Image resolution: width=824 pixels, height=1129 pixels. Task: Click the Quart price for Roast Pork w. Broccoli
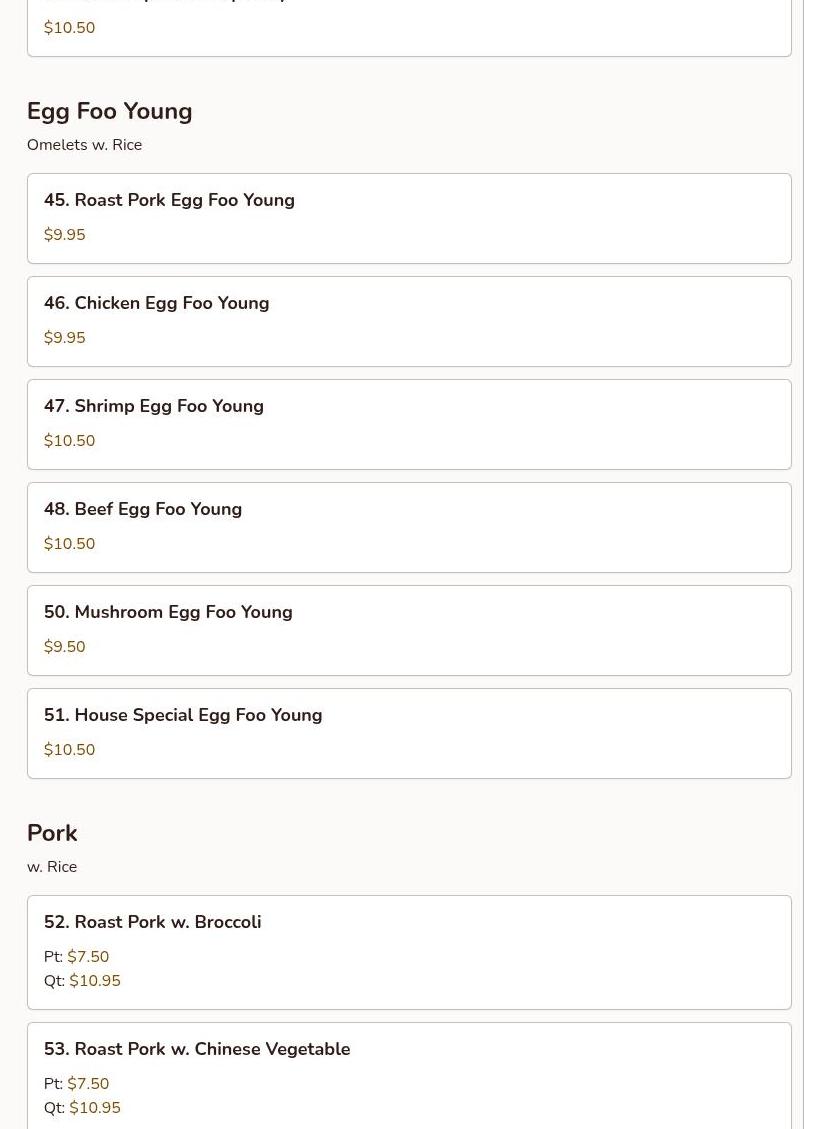[x=95, y=981]
